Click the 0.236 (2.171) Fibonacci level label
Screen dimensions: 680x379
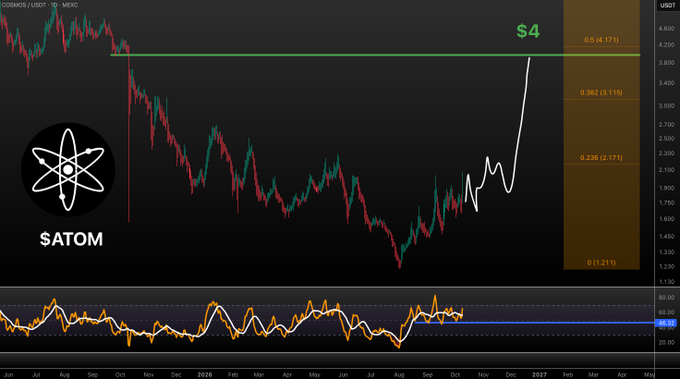click(601, 157)
